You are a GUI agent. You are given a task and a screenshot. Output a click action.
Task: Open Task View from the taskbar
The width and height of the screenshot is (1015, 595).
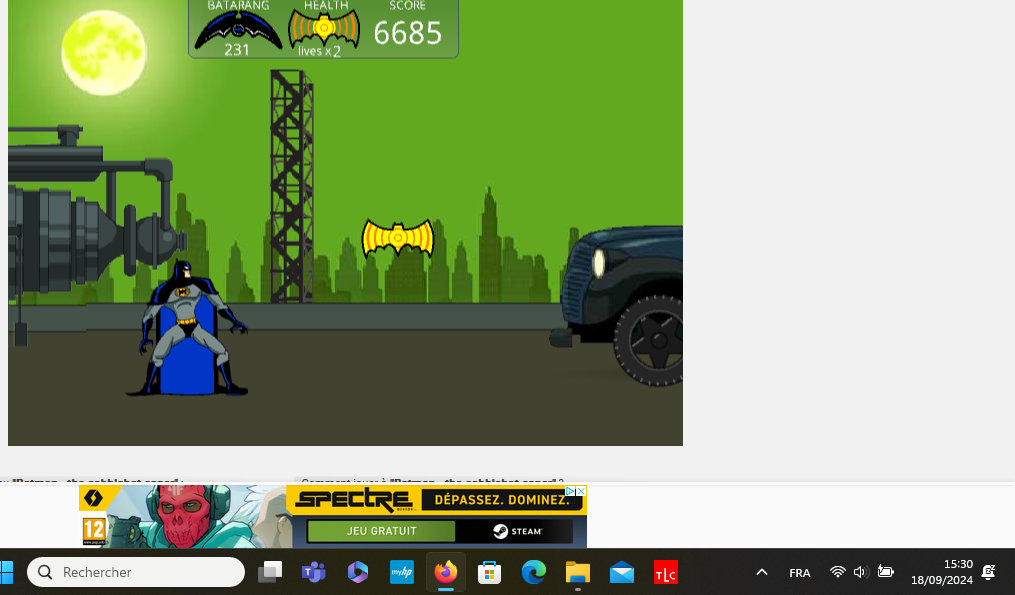[x=270, y=572]
